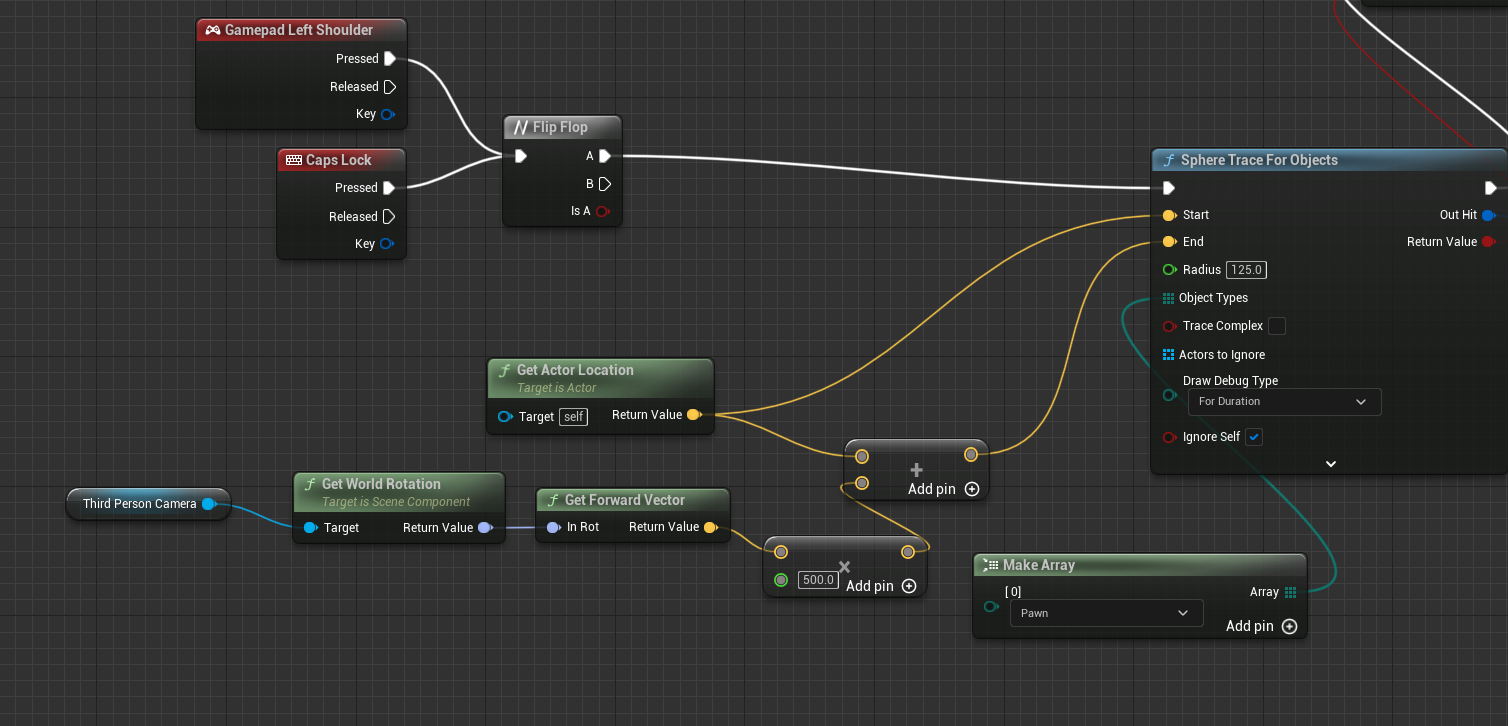This screenshot has width=1508, height=726.
Task: Click the green float input pin on multiply node
Action: tap(781, 580)
